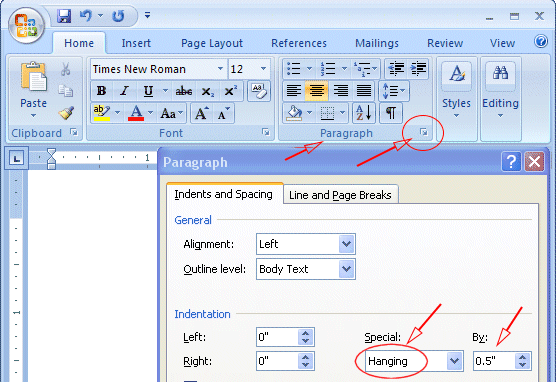Click ruler tab selector button
556x383 pixels.
coord(16,159)
